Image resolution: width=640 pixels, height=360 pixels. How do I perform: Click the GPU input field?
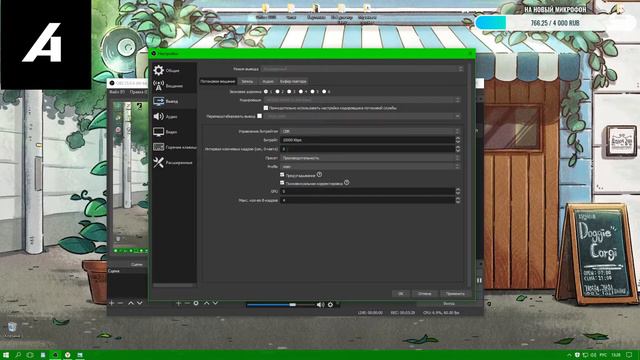point(367,191)
